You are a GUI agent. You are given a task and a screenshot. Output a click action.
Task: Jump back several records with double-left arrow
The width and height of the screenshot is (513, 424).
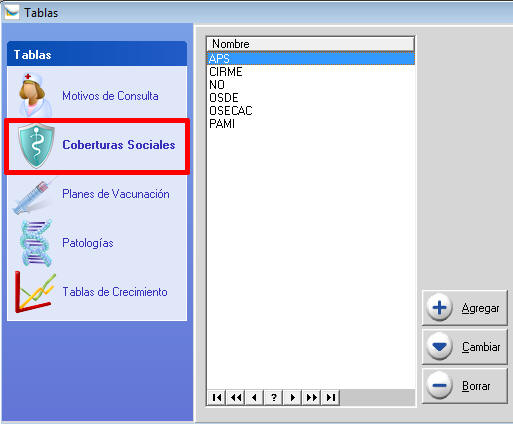[x=236, y=397]
